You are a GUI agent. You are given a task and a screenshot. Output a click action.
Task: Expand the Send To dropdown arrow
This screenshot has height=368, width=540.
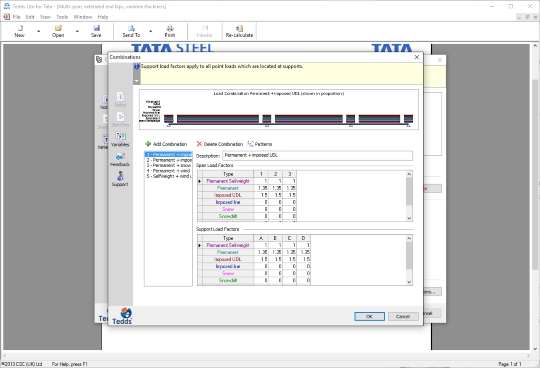pos(150,31)
